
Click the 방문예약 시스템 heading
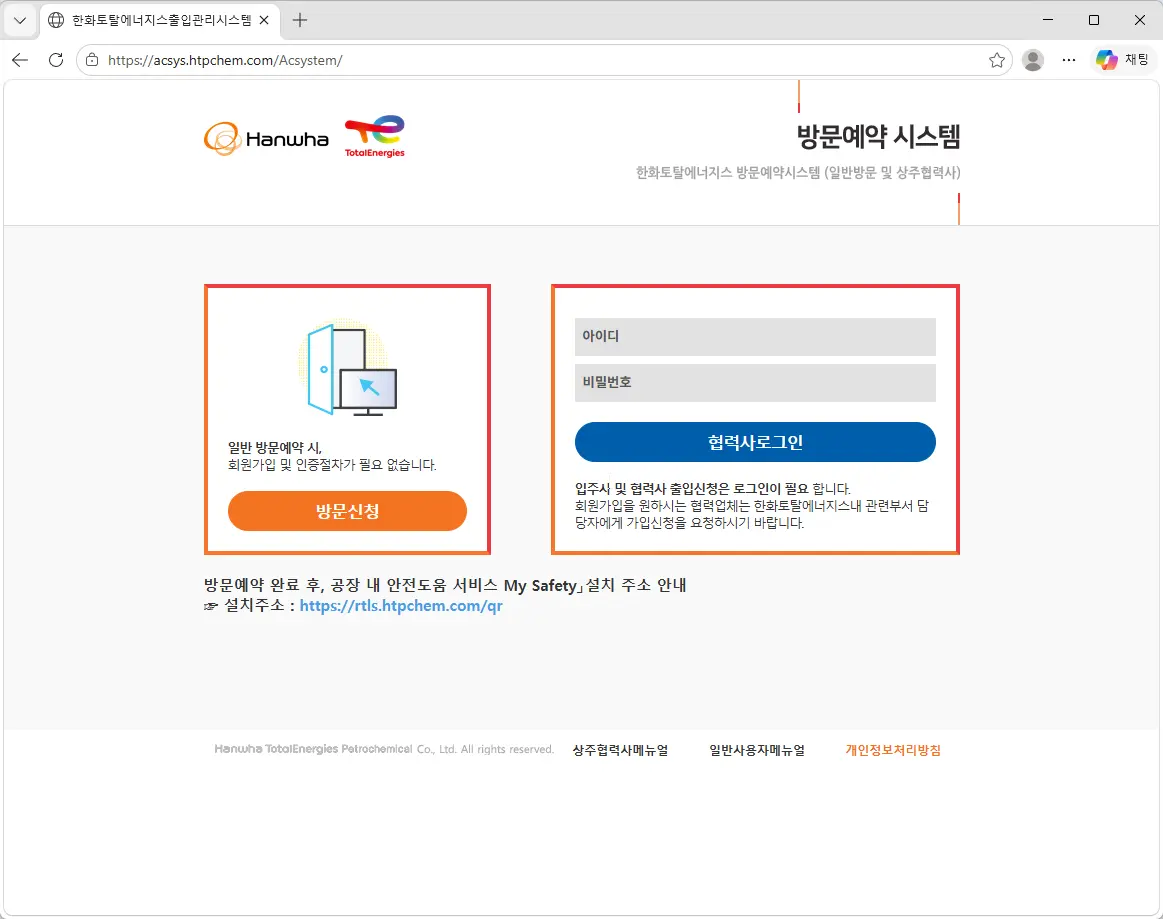(878, 136)
